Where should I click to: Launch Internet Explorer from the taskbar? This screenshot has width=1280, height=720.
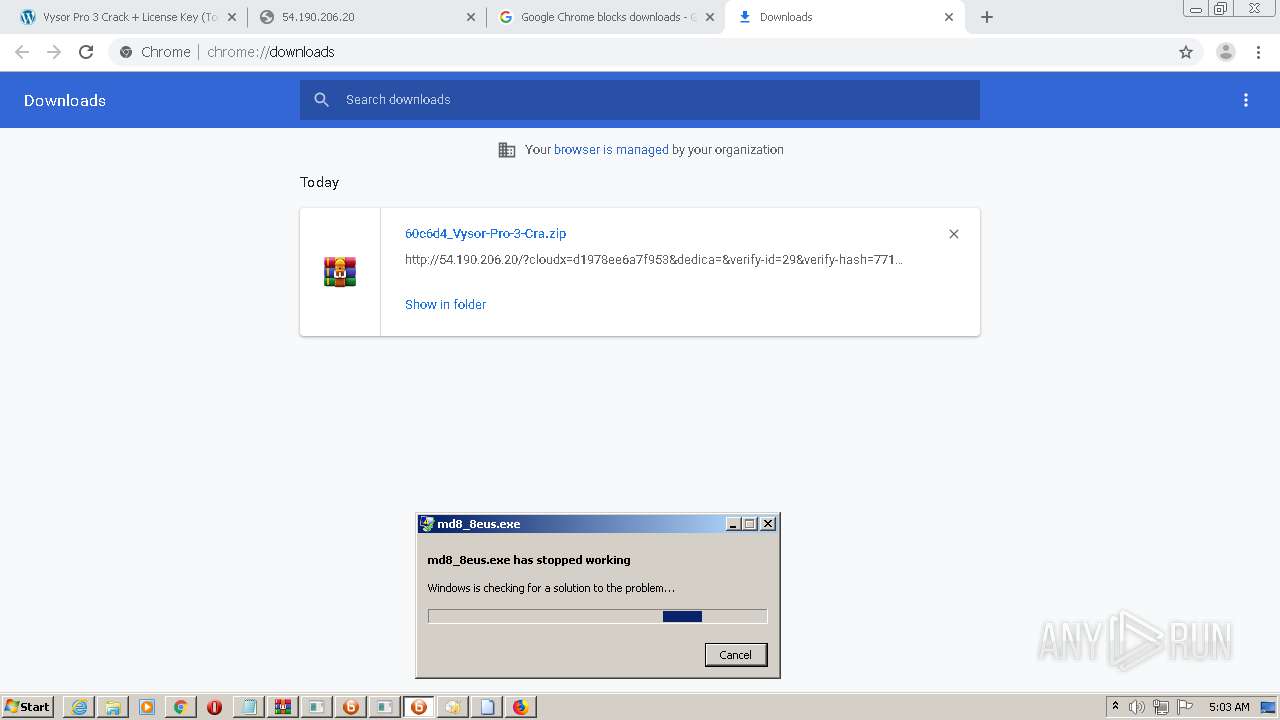[79, 707]
